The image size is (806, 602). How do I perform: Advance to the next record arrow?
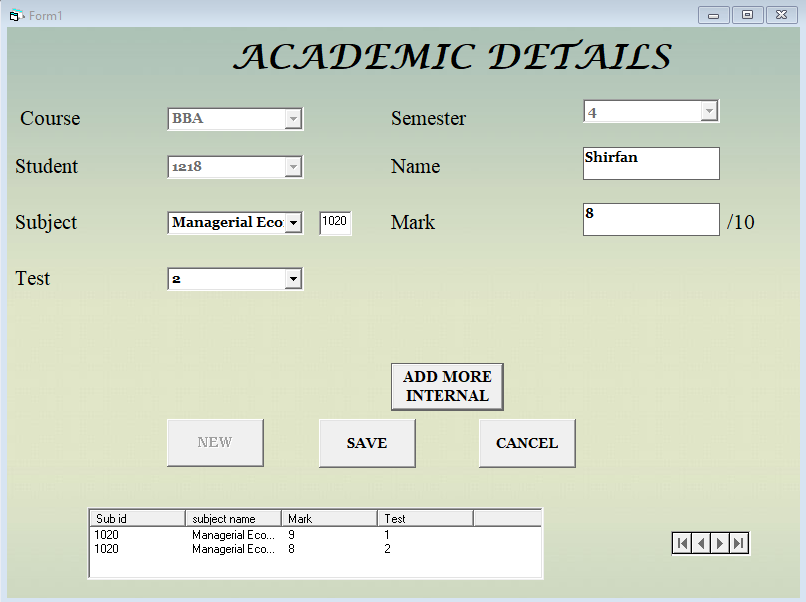click(719, 542)
